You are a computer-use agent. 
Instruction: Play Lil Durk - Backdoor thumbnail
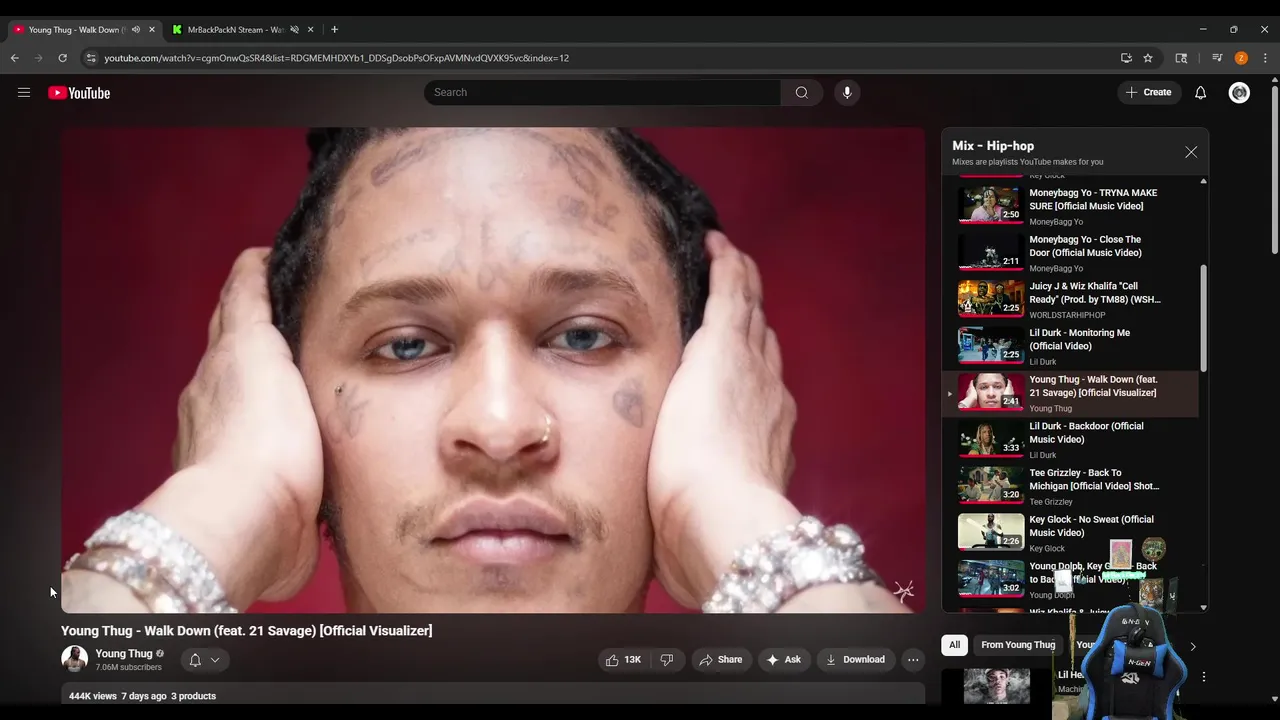click(991, 439)
